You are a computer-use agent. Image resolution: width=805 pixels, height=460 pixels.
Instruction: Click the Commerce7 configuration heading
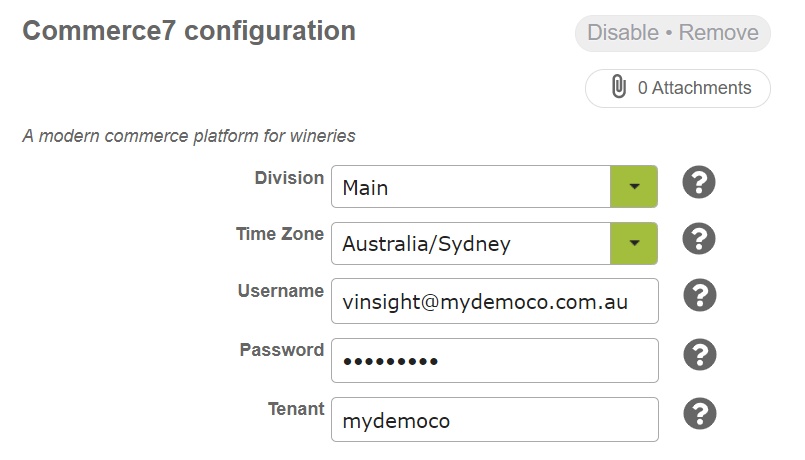point(189,31)
